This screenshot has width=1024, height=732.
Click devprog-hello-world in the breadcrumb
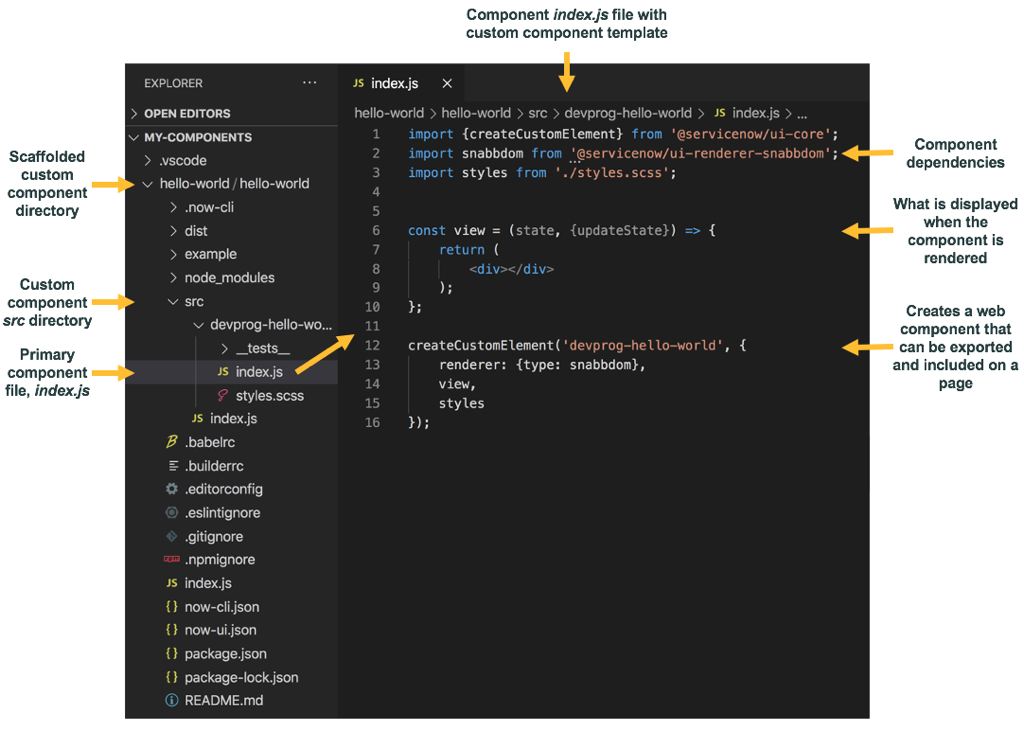click(627, 114)
